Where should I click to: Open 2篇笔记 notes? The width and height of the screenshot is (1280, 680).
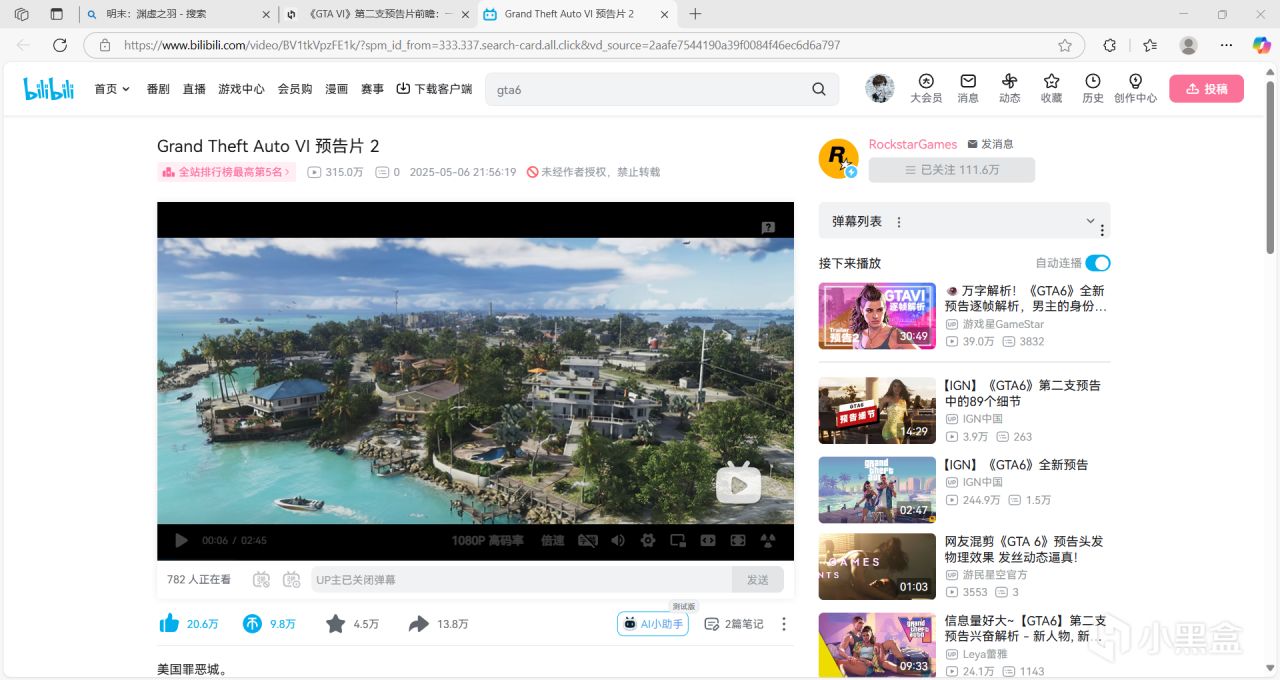tap(734, 624)
